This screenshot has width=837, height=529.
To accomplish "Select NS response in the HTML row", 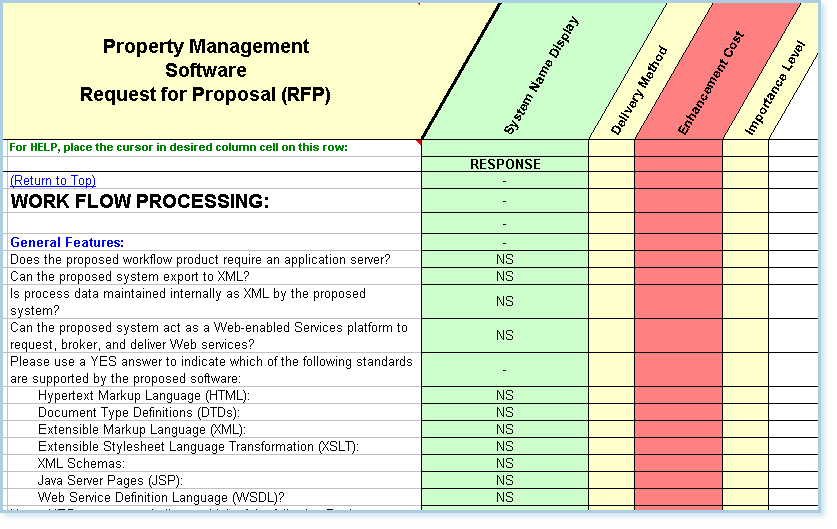I will (505, 396).
